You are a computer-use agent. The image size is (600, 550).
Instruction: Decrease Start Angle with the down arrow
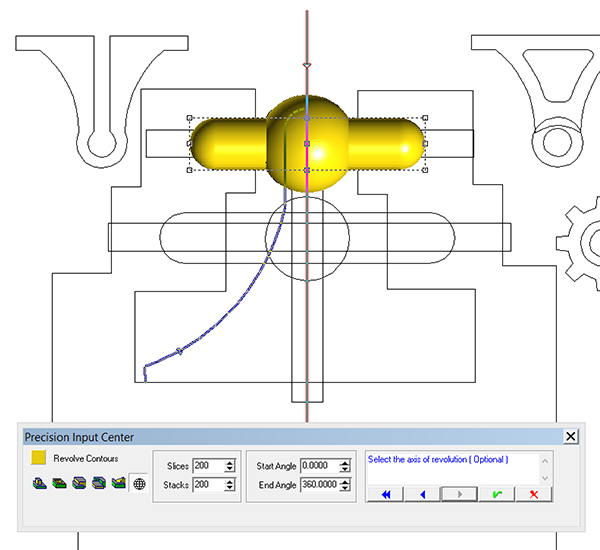(x=344, y=469)
